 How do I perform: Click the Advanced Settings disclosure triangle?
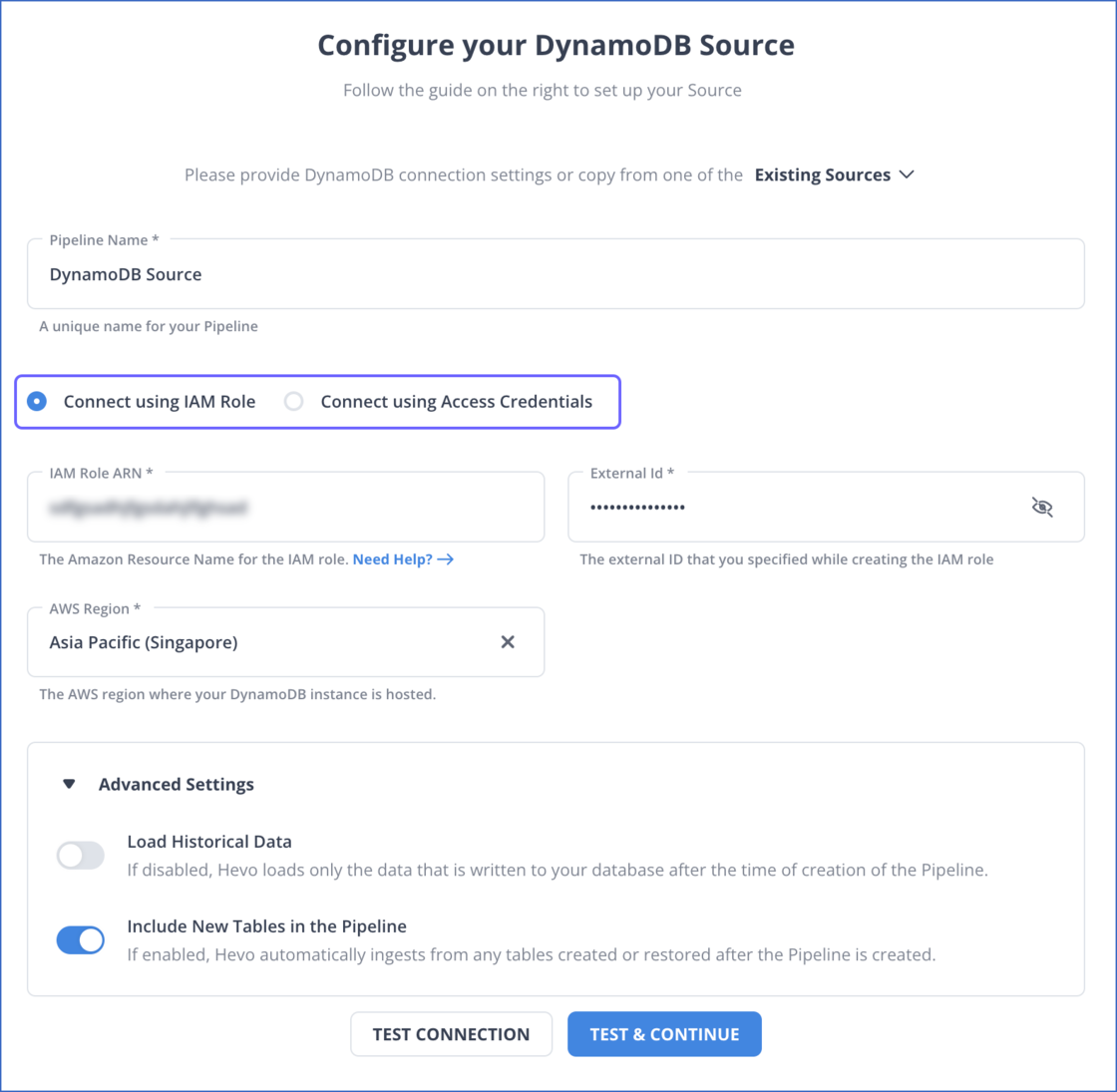click(x=68, y=784)
